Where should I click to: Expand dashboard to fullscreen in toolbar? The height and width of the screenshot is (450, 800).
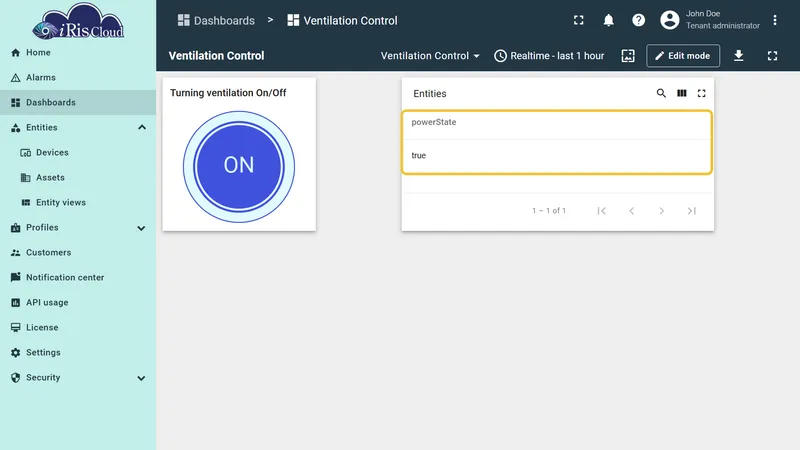click(x=772, y=56)
